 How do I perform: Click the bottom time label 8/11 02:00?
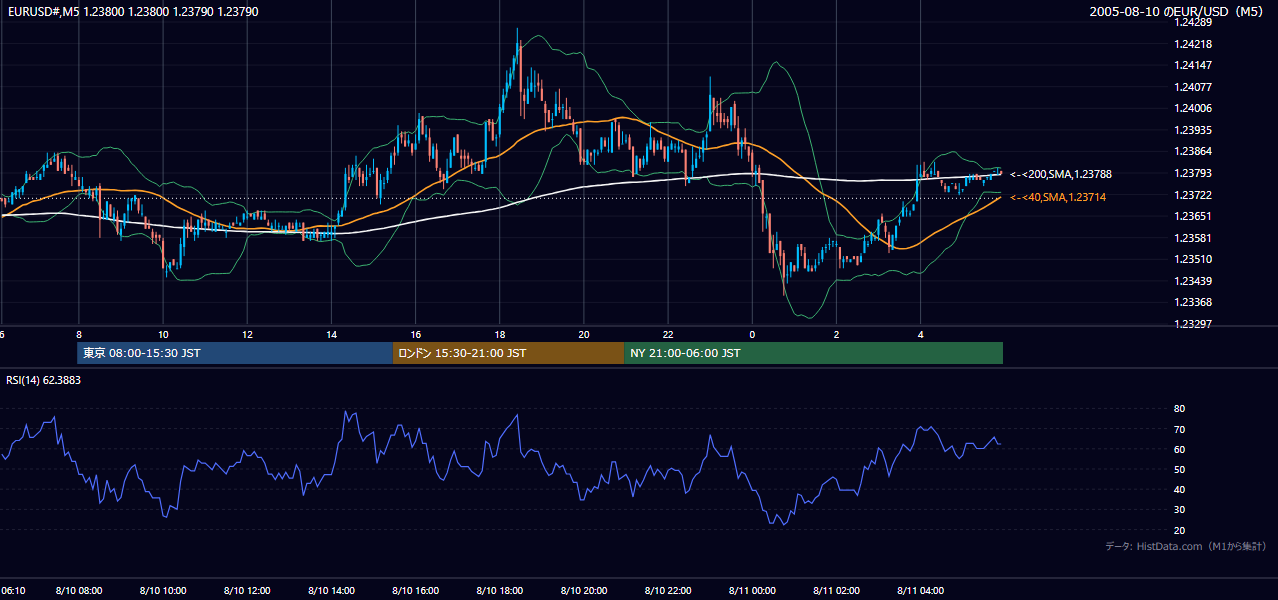[x=836, y=591]
